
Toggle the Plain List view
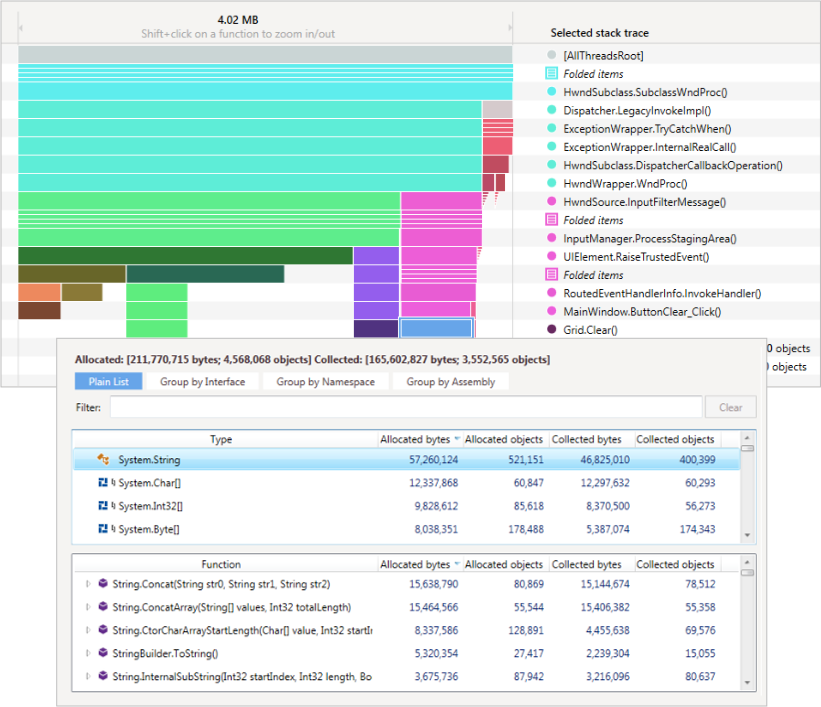[106, 381]
